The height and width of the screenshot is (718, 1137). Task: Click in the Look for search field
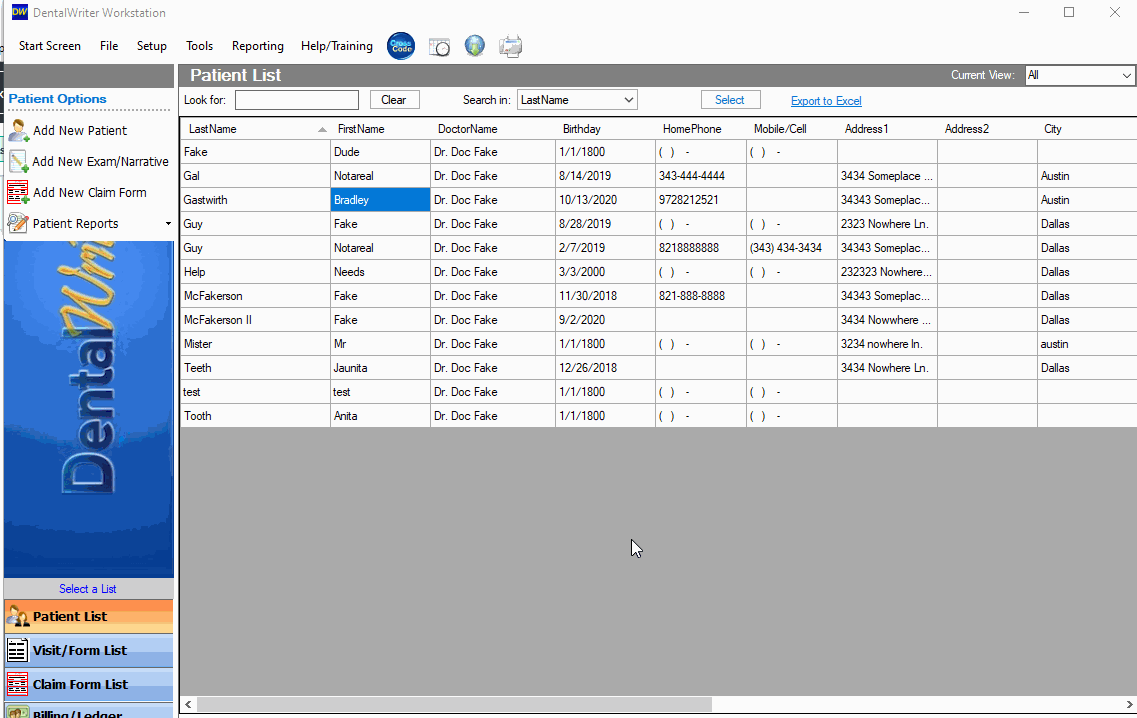click(297, 100)
